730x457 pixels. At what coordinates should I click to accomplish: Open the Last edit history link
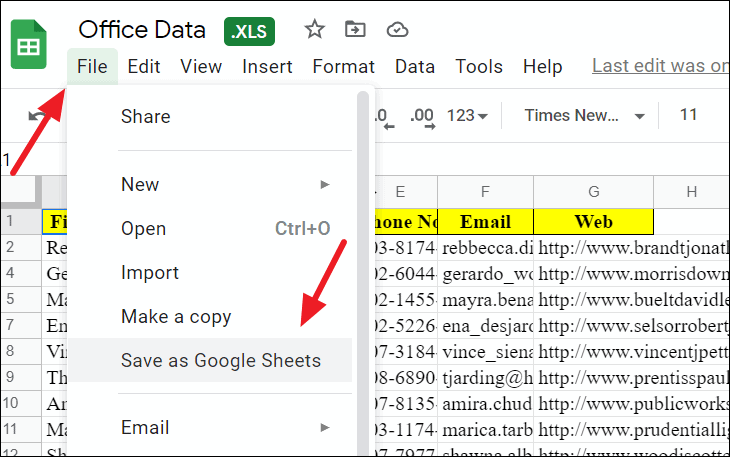pos(660,66)
